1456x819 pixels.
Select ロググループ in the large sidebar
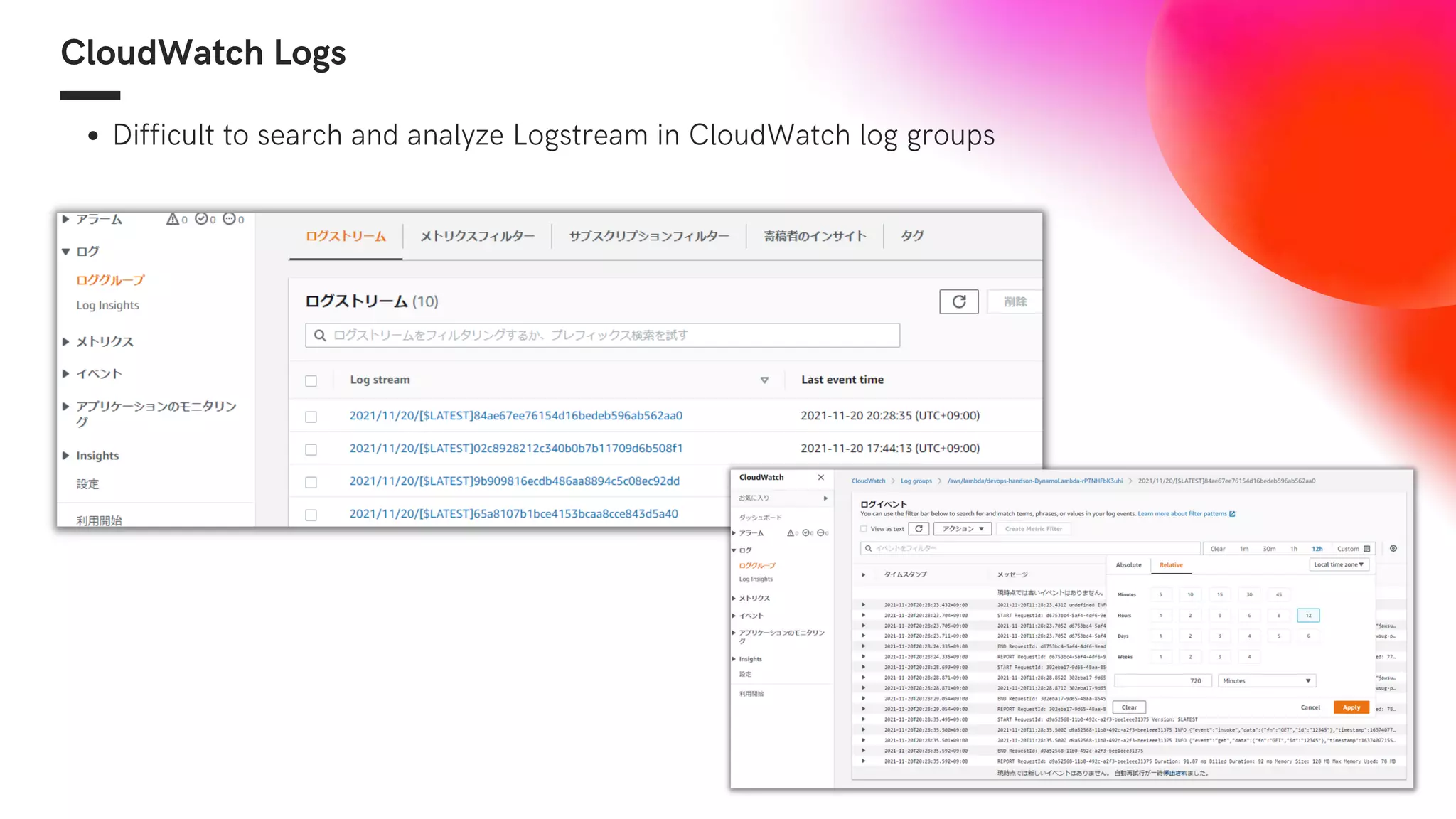[x=110, y=280]
